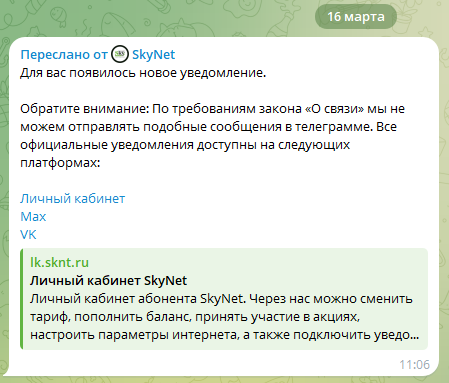Click the 'Переслано от' forwarded label
The image size is (449, 383).
pos(64,55)
